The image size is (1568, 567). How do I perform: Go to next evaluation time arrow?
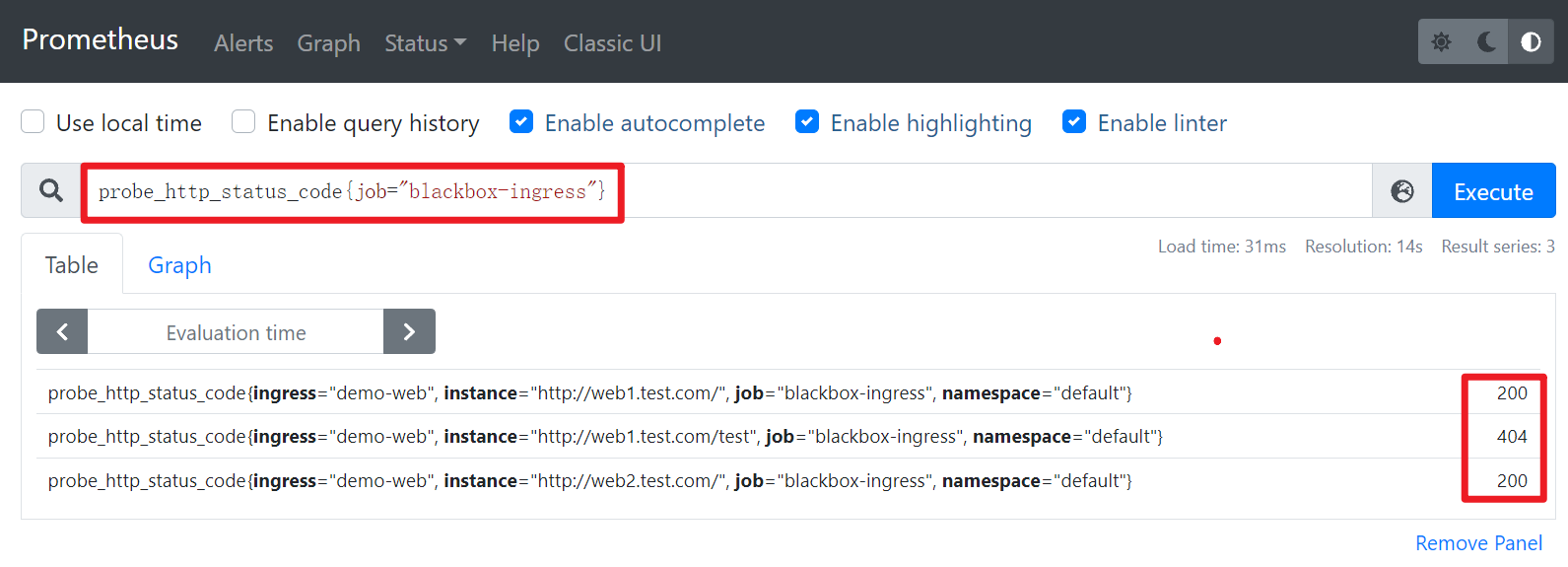[409, 332]
